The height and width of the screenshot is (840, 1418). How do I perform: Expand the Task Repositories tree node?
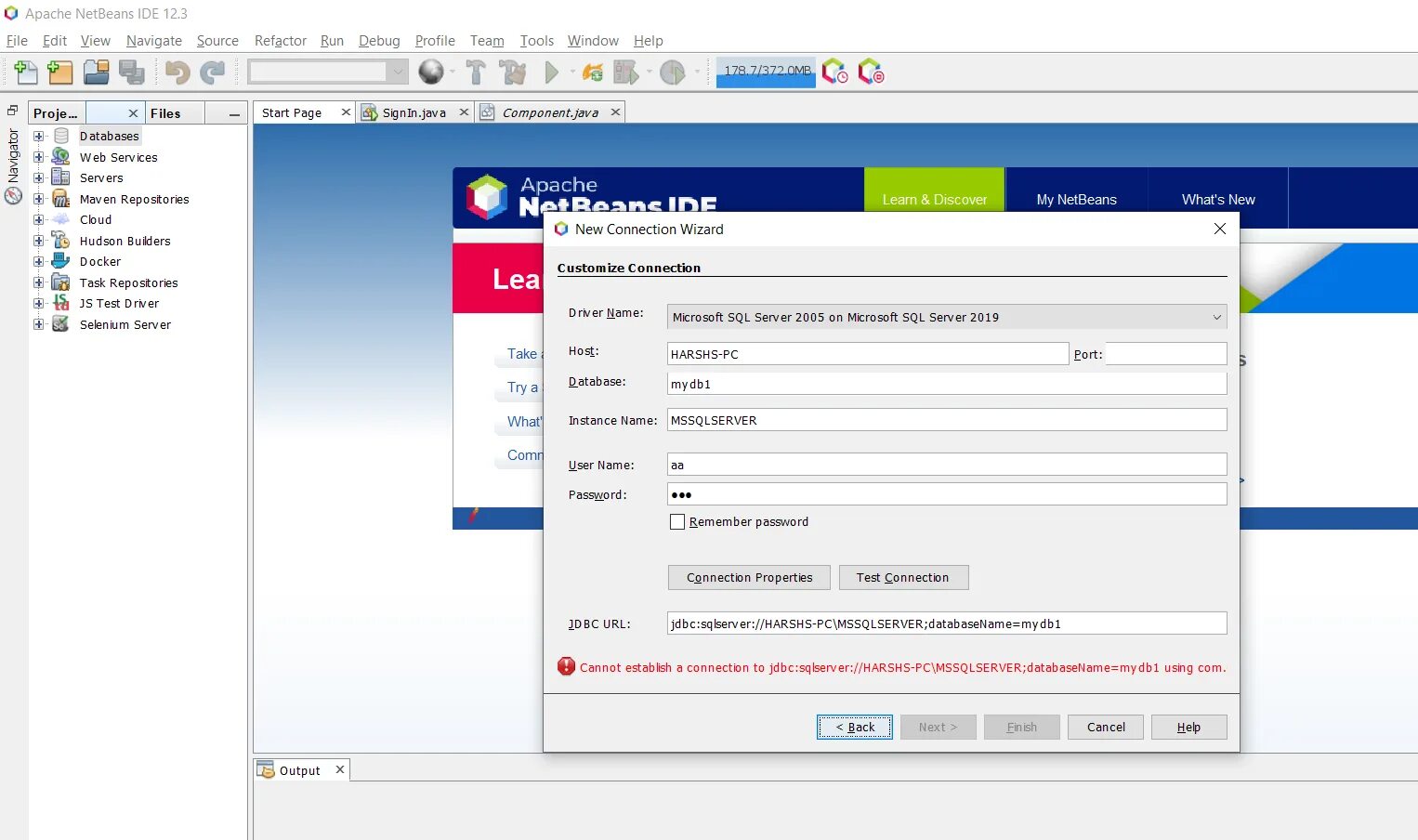pyautogui.click(x=39, y=282)
